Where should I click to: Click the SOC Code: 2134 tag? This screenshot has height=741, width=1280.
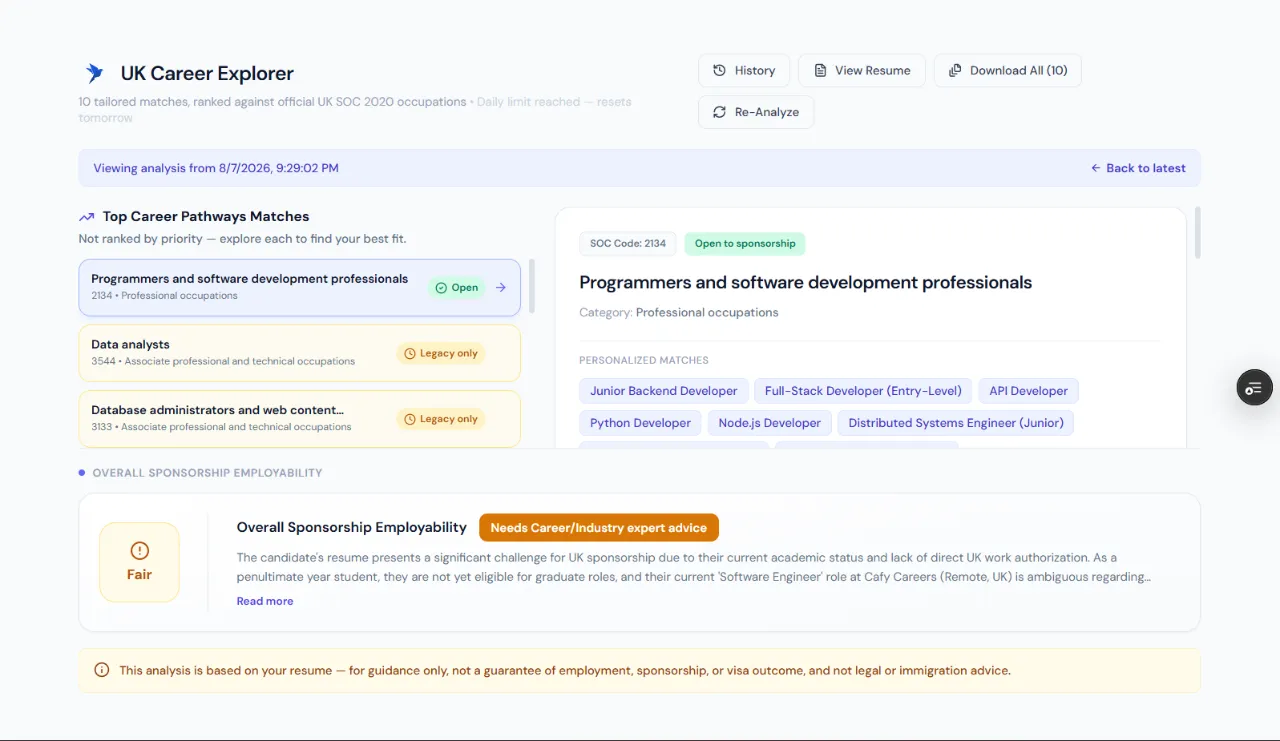click(628, 244)
